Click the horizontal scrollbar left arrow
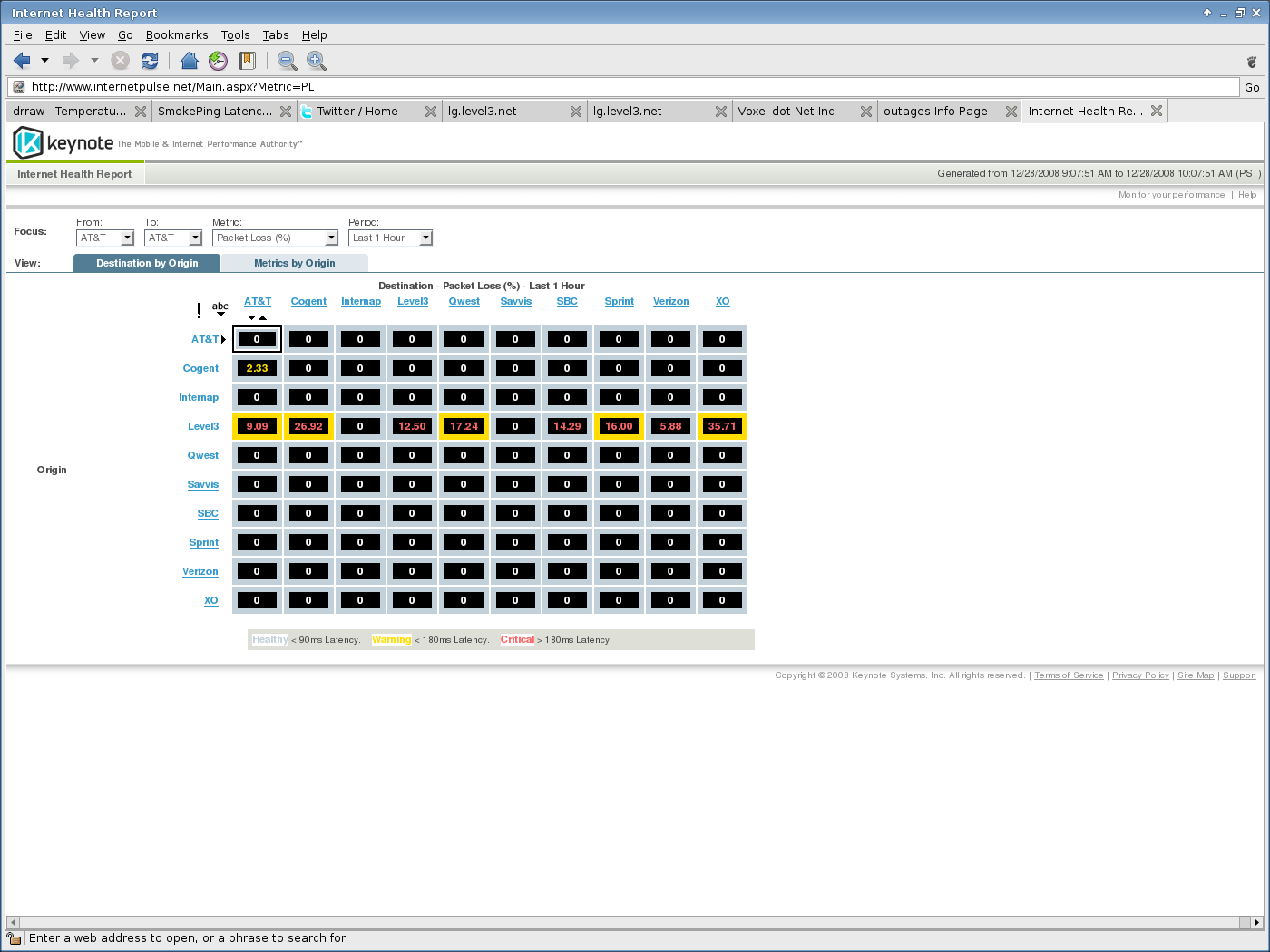Viewport: 1270px width, 952px height. pyautogui.click(x=13, y=922)
